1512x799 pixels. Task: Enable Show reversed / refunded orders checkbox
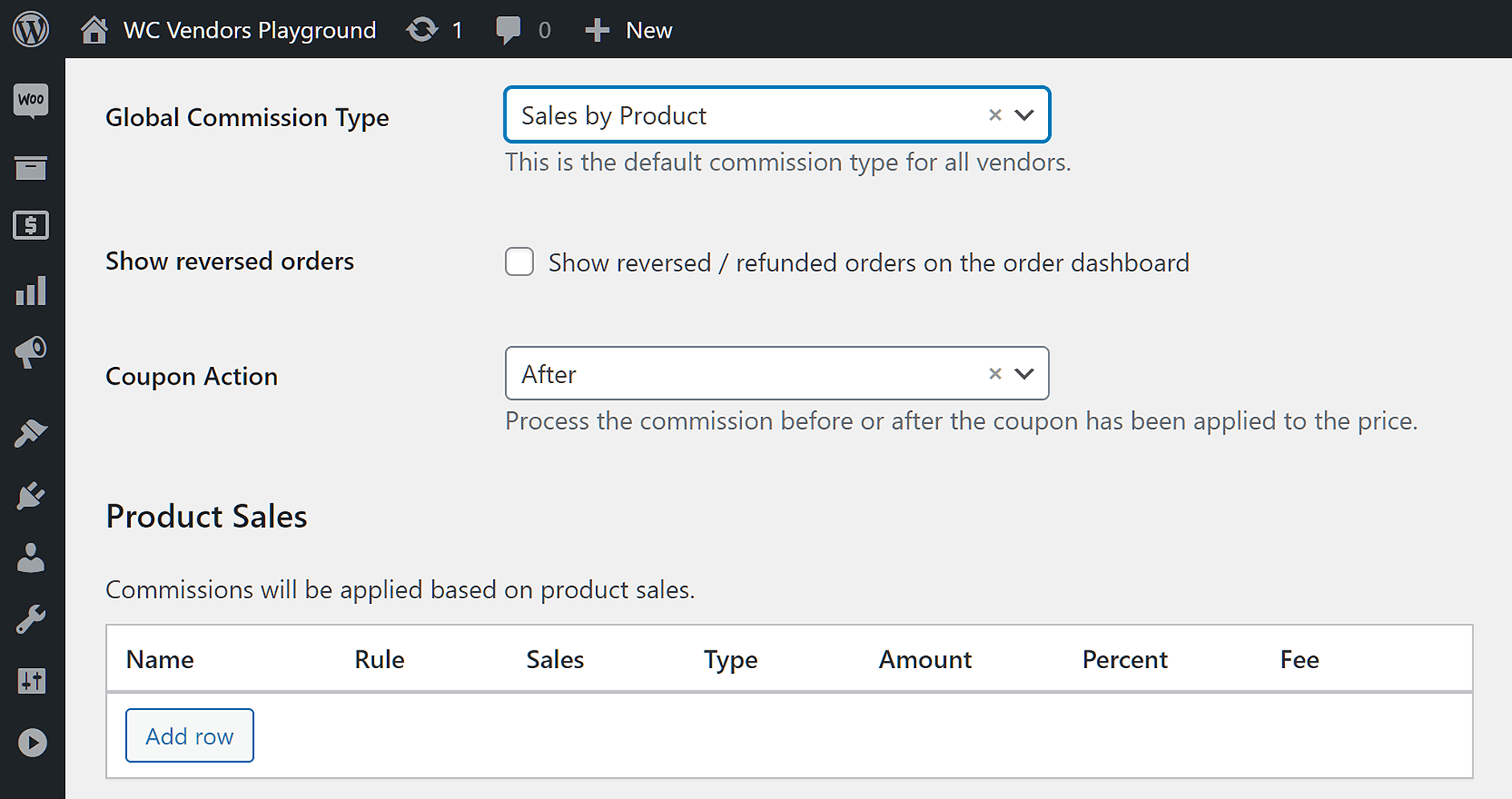click(x=520, y=262)
